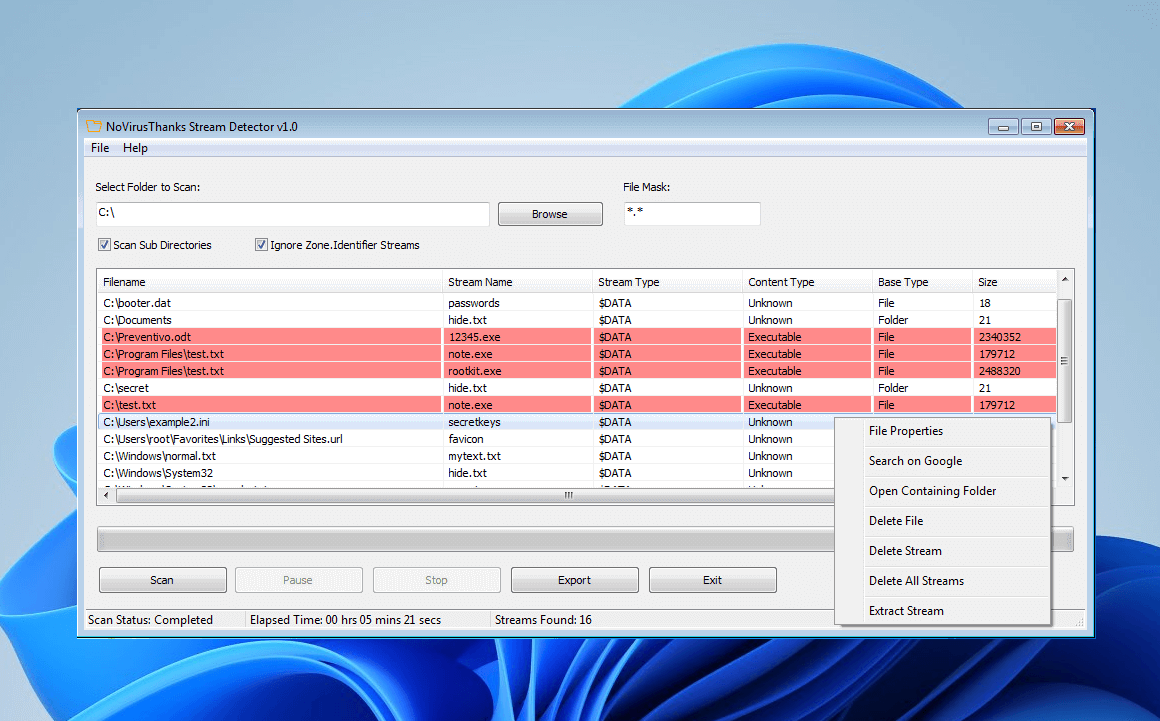Select the row with stream note.exe in Program Files

coord(576,354)
